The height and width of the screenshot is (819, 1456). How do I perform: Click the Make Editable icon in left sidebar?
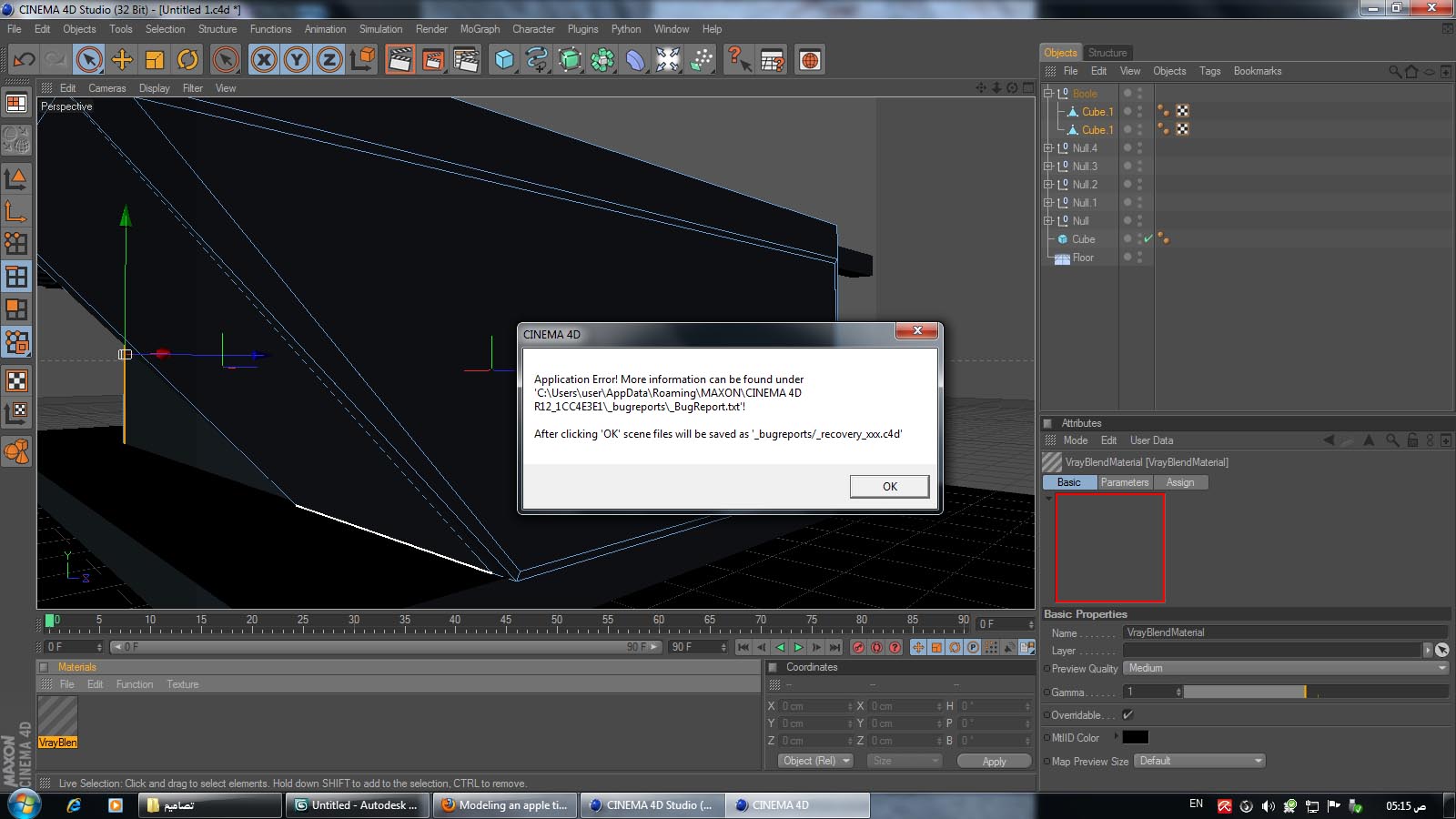16,138
